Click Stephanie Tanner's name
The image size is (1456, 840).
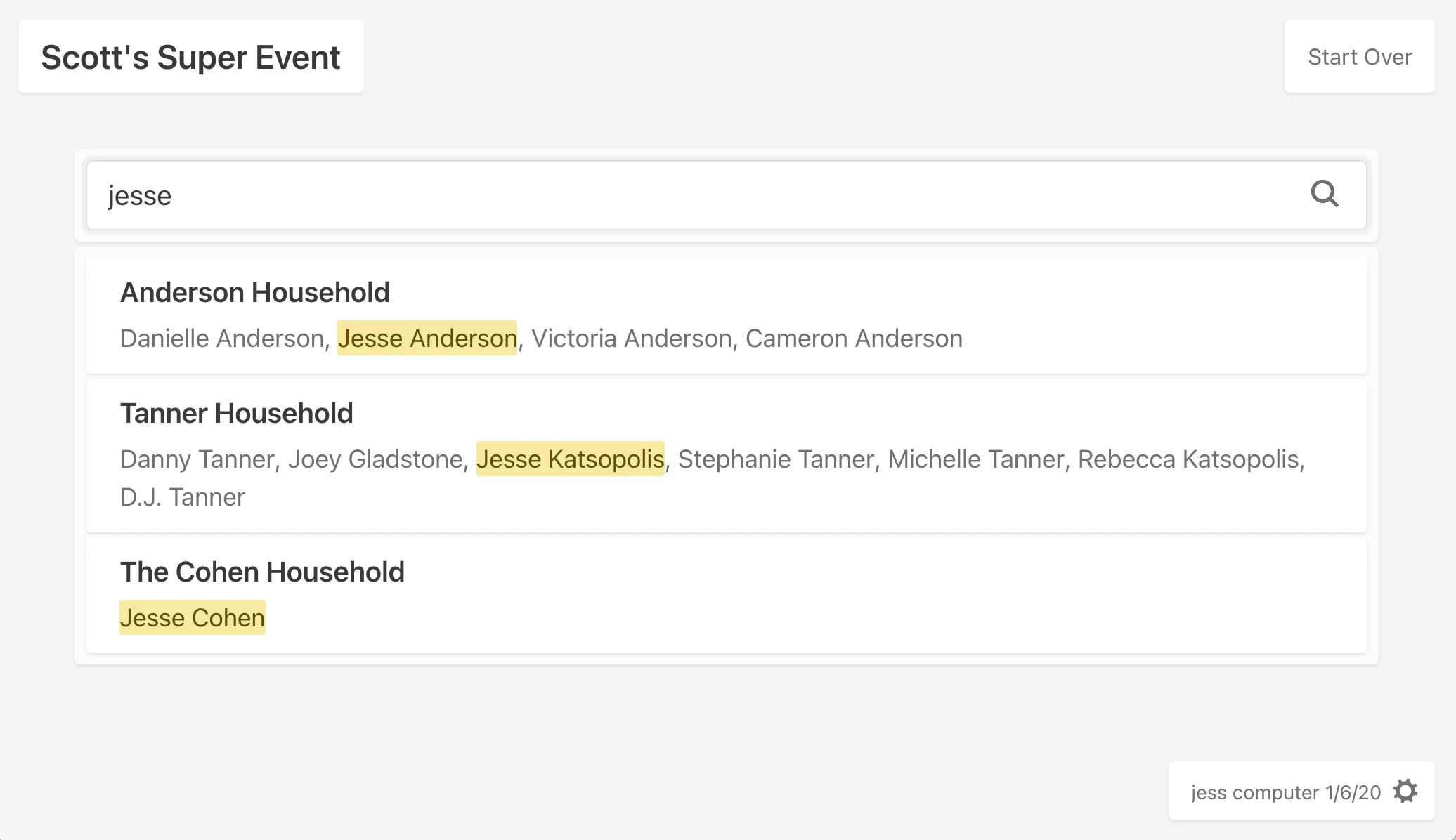(x=775, y=459)
